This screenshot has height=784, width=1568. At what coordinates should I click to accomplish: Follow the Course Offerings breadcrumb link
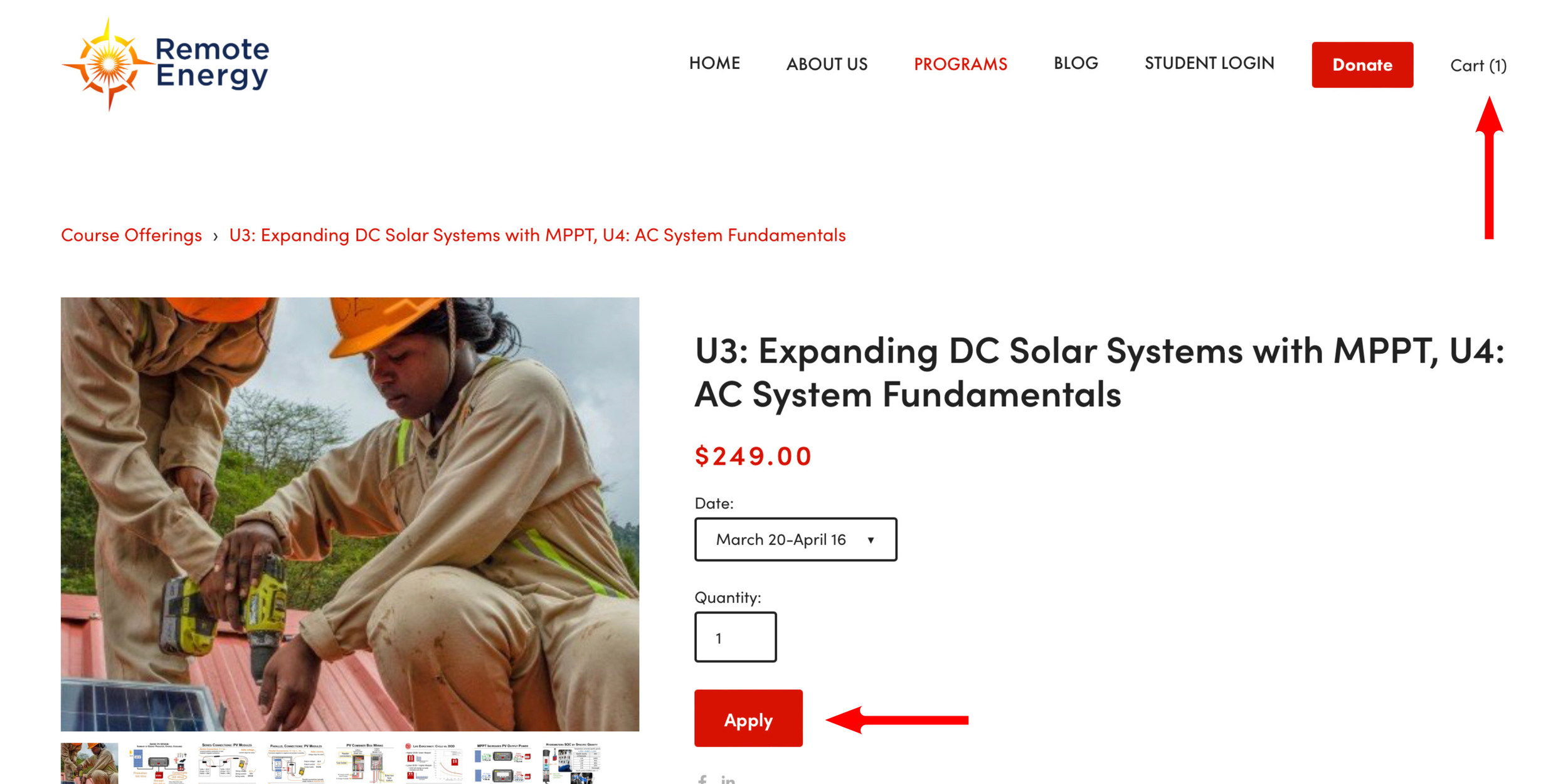pos(131,235)
